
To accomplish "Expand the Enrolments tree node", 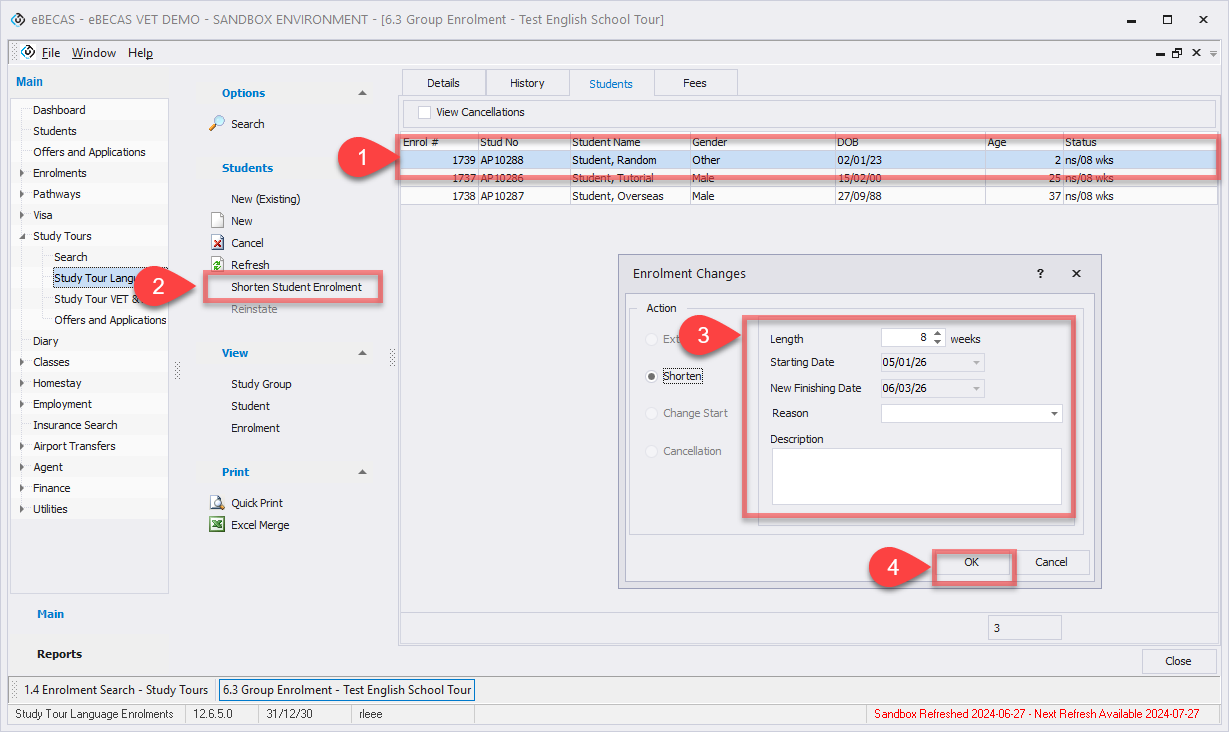I will point(23,173).
